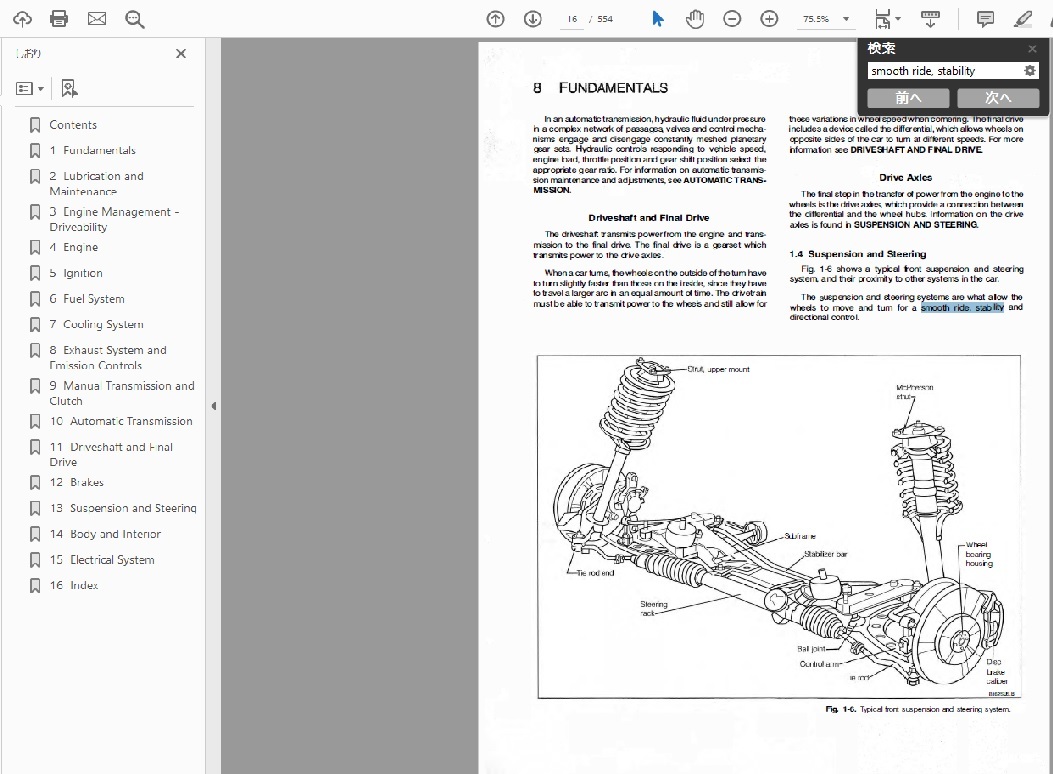Image resolution: width=1053 pixels, height=774 pixels.
Task: Select 15 Electrical System bookmark
Action: click(x=102, y=560)
